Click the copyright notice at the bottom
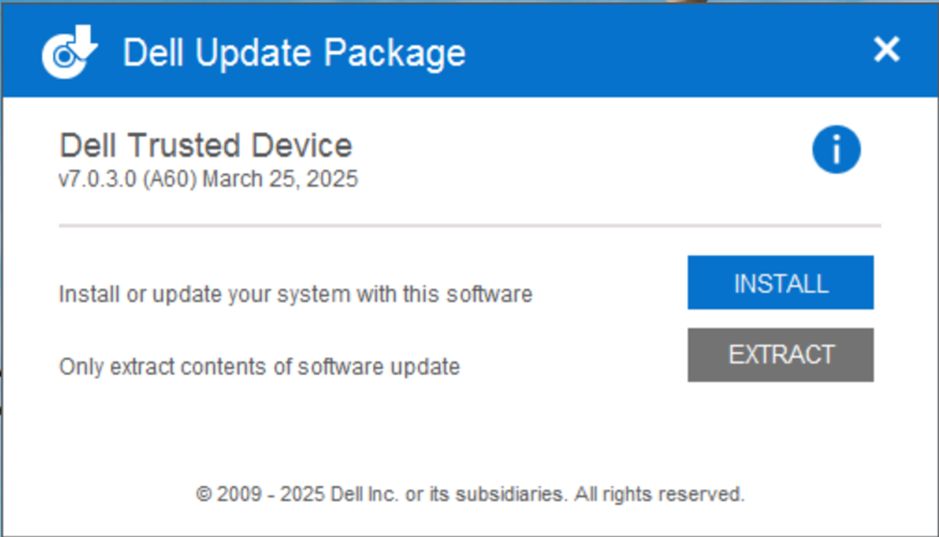Image resolution: width=939 pixels, height=537 pixels. tap(470, 494)
